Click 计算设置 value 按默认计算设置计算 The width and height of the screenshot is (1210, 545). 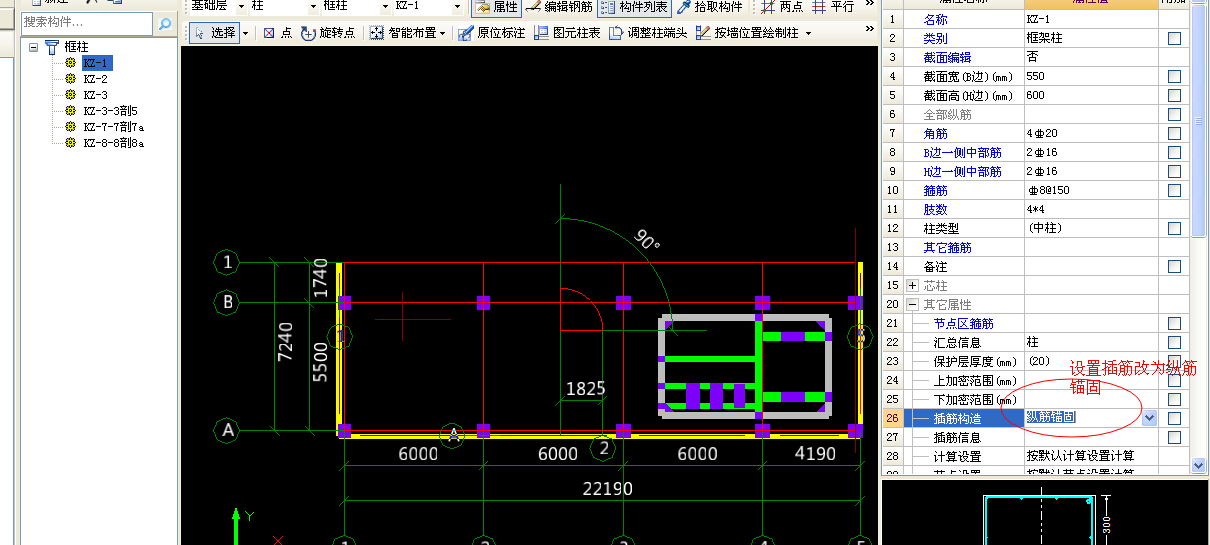pos(1091,456)
